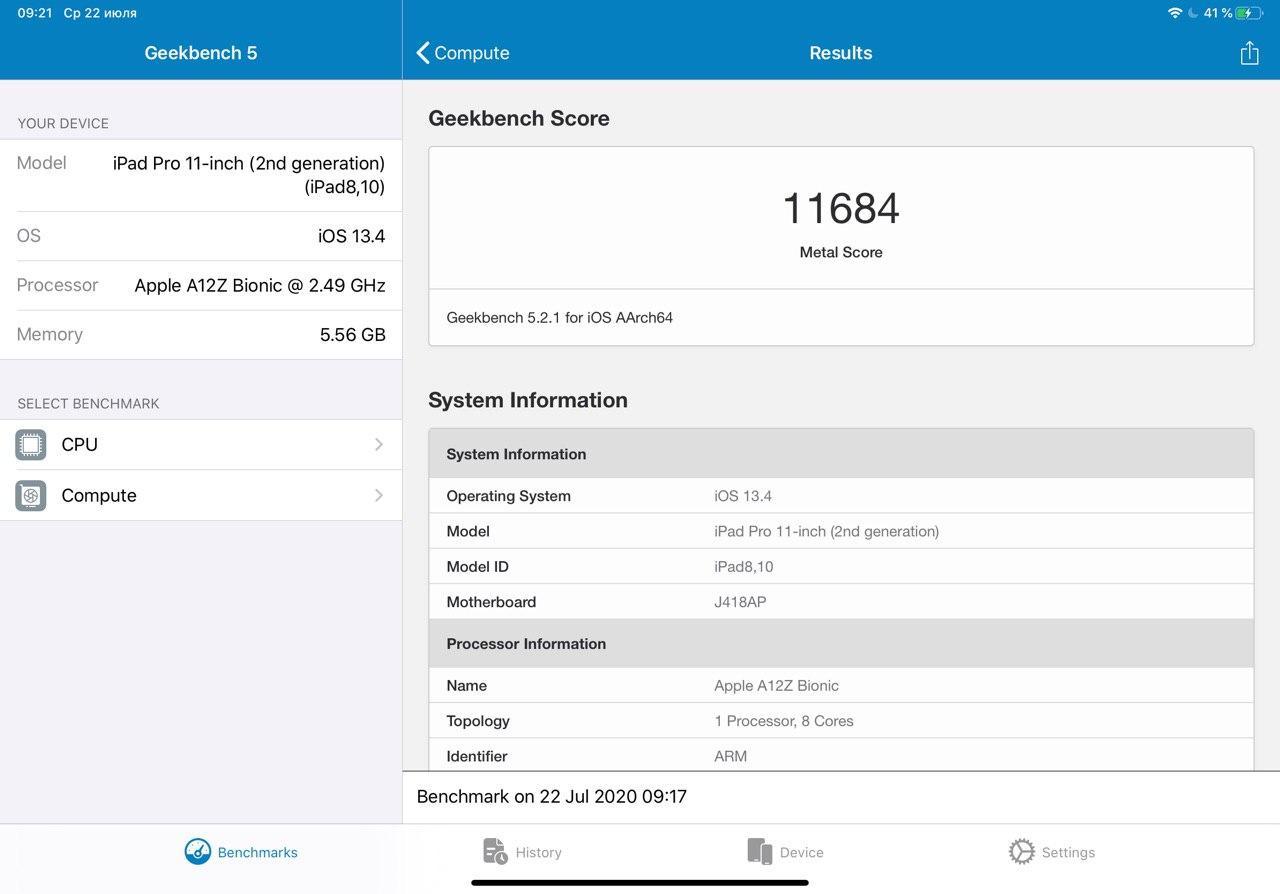
Task: Expand Compute row chevron
Action: pyautogui.click(x=379, y=495)
